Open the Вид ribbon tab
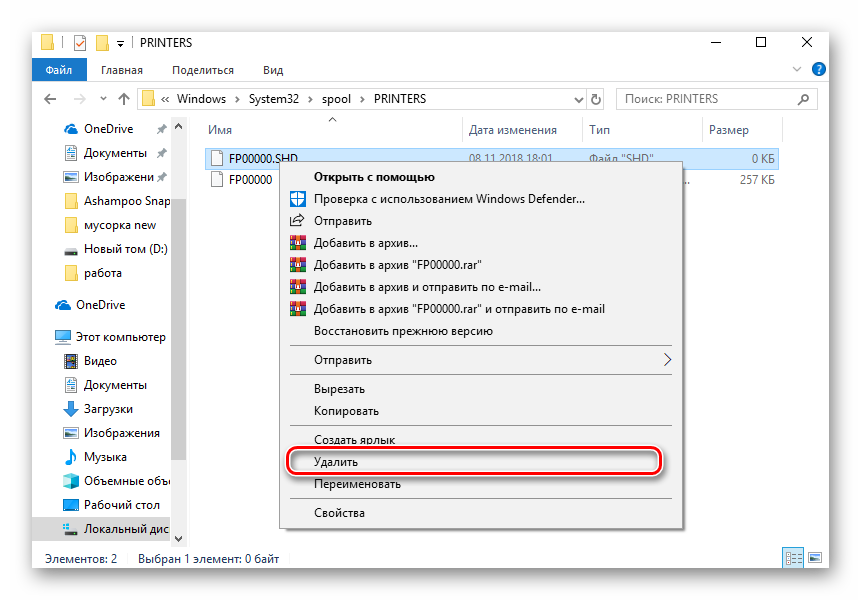Screen dimensions: 861x600 (273, 70)
